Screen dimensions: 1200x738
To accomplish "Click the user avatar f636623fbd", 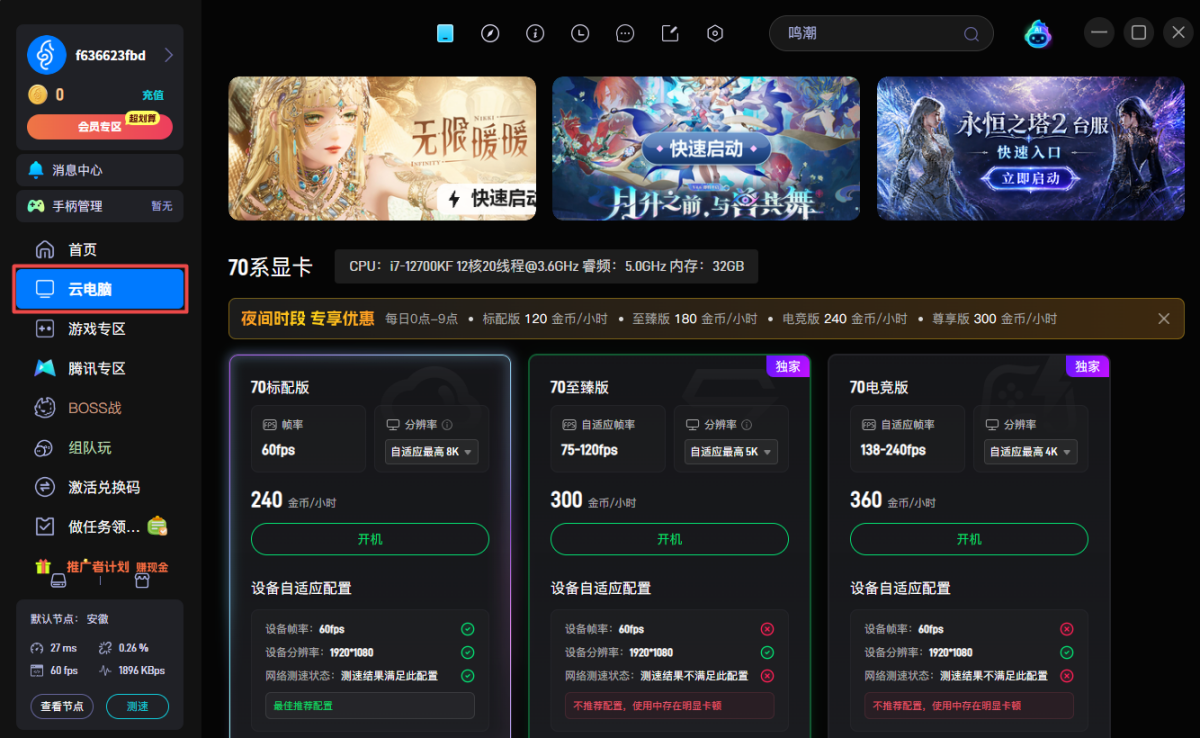I will pyautogui.click(x=46, y=56).
